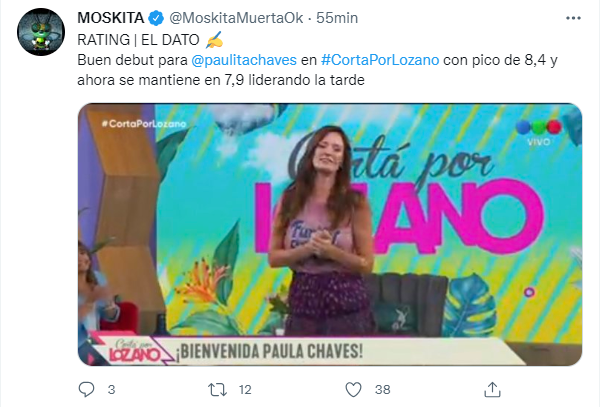Retweet this post using the arrows icon

(x=217, y=389)
